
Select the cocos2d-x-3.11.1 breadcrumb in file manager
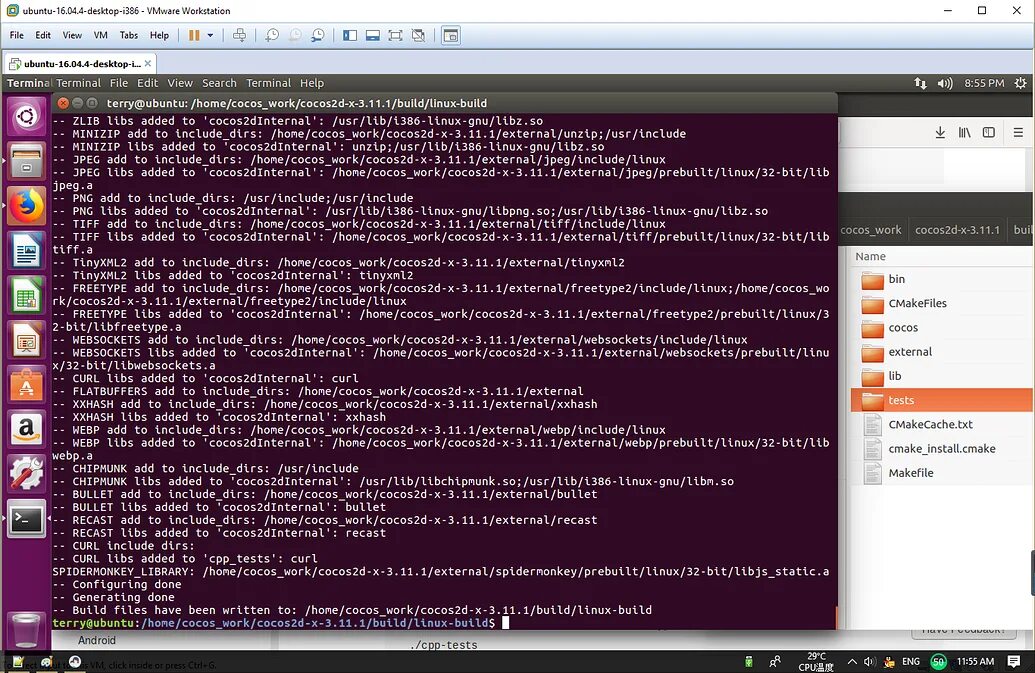(957, 230)
